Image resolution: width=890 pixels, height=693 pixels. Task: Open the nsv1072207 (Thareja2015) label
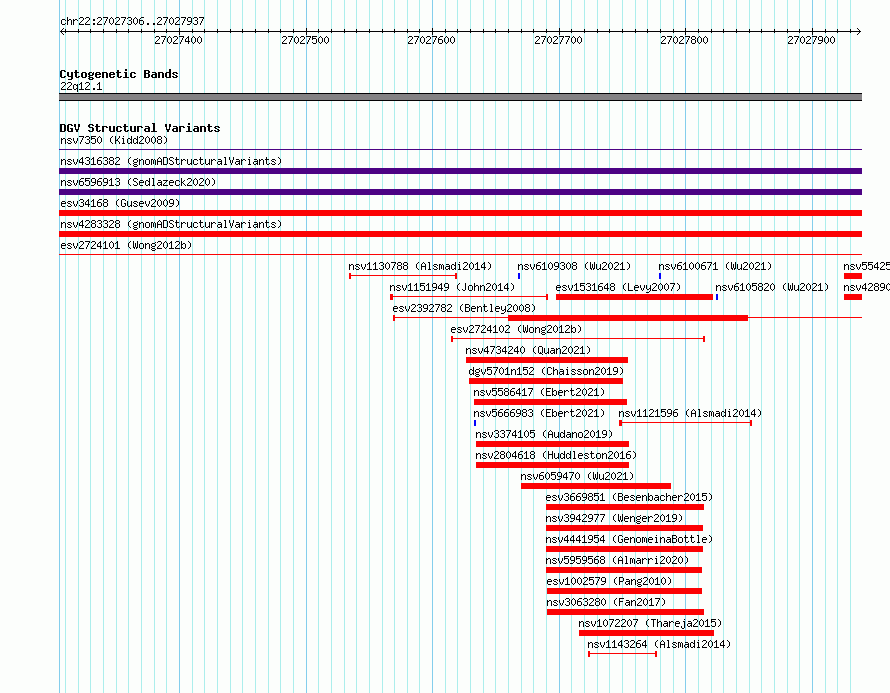tap(650, 623)
